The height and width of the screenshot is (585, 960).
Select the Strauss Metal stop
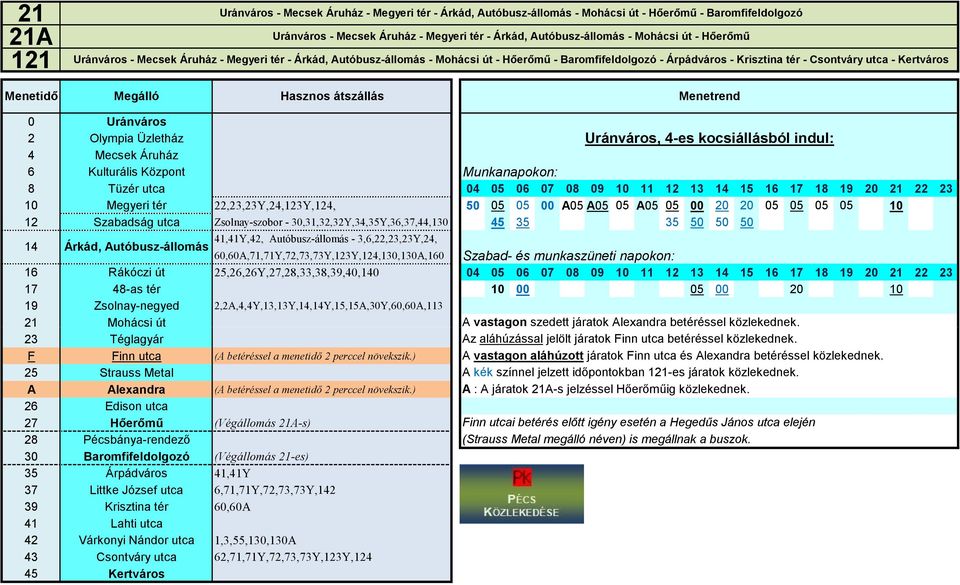coord(136,373)
